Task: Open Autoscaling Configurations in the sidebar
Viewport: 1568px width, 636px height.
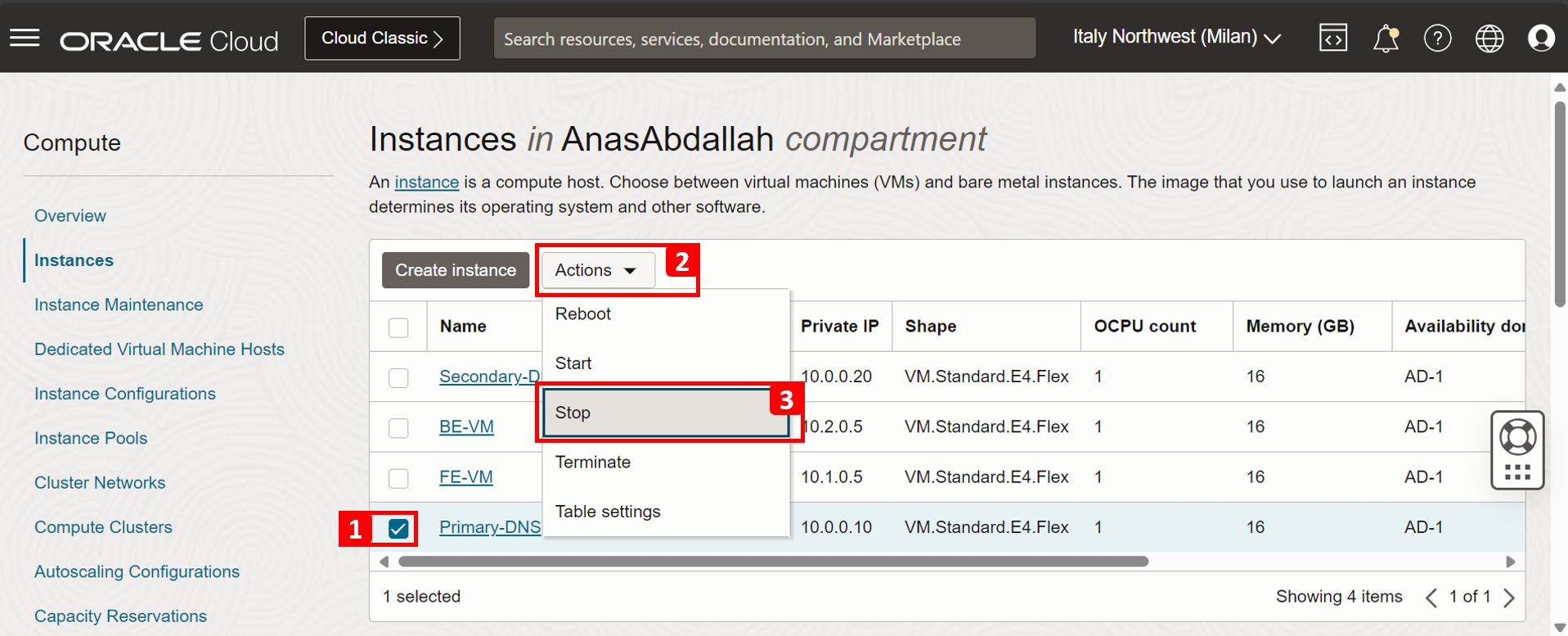Action: pos(137,572)
